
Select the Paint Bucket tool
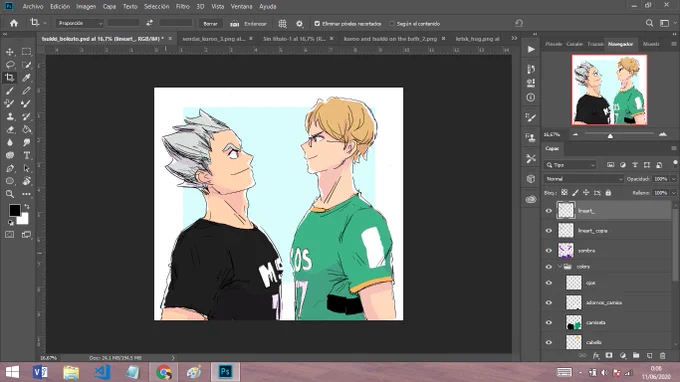click(26, 130)
